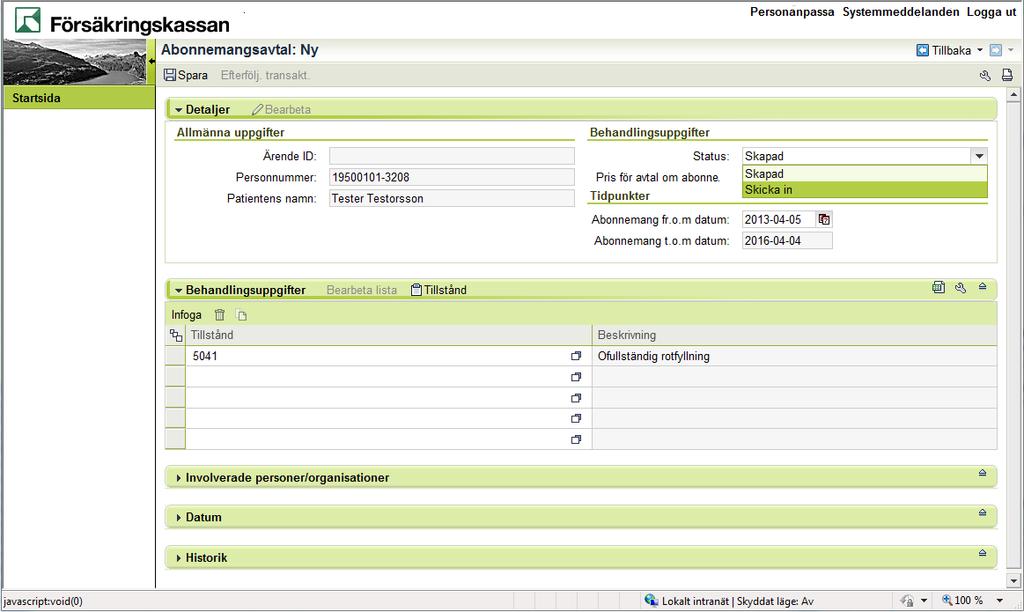Click the Försäkringskassan logo icon

pos(28,20)
